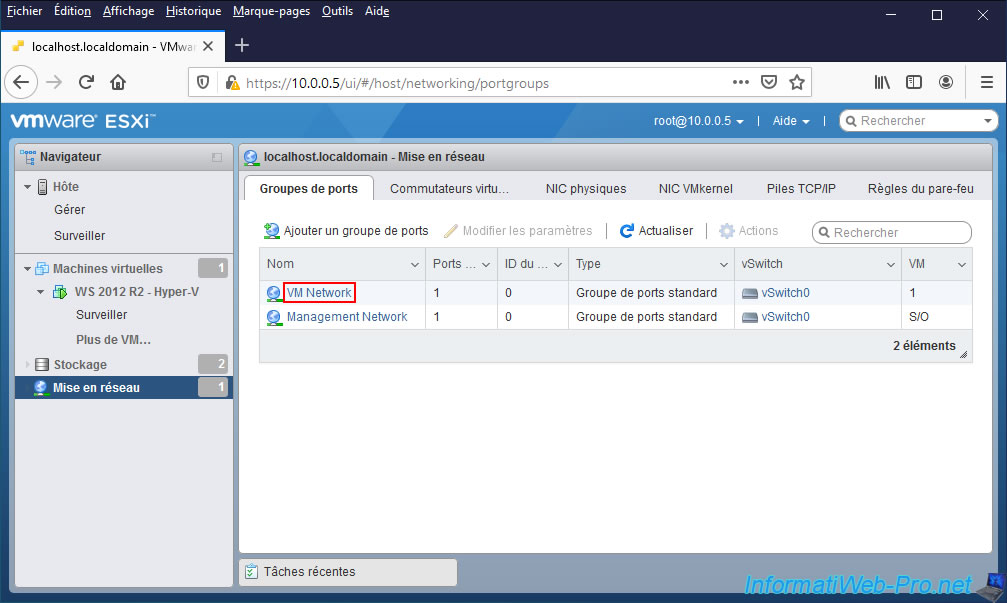Open the root@10.0.0.5 user dropdown
Viewport: 1007px width, 603px height.
[x=699, y=121]
